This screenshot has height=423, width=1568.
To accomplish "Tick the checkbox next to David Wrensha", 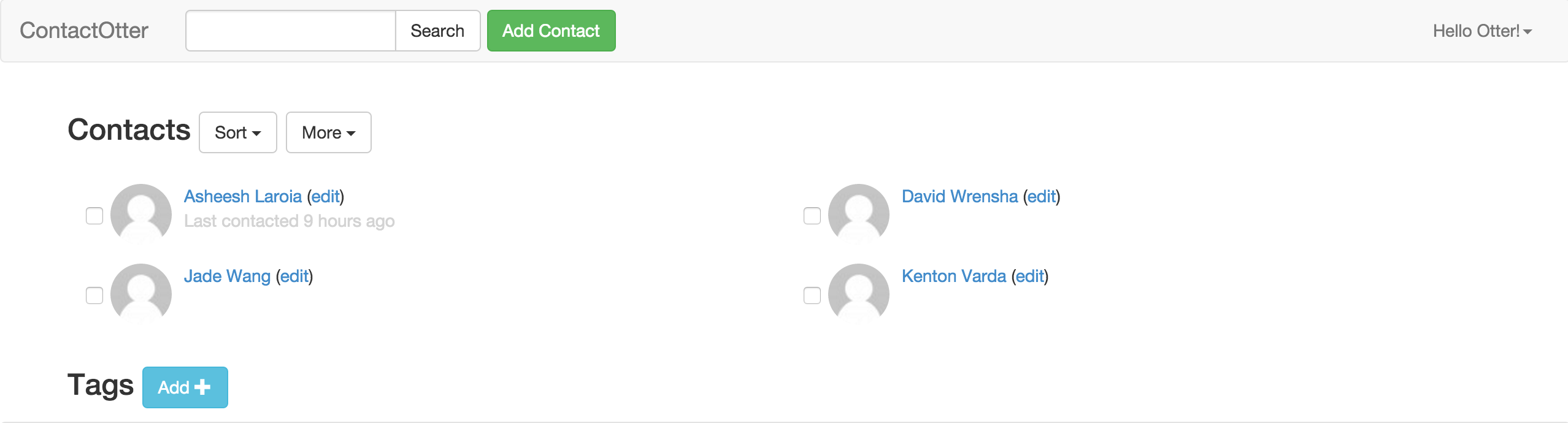I will click(x=812, y=216).
